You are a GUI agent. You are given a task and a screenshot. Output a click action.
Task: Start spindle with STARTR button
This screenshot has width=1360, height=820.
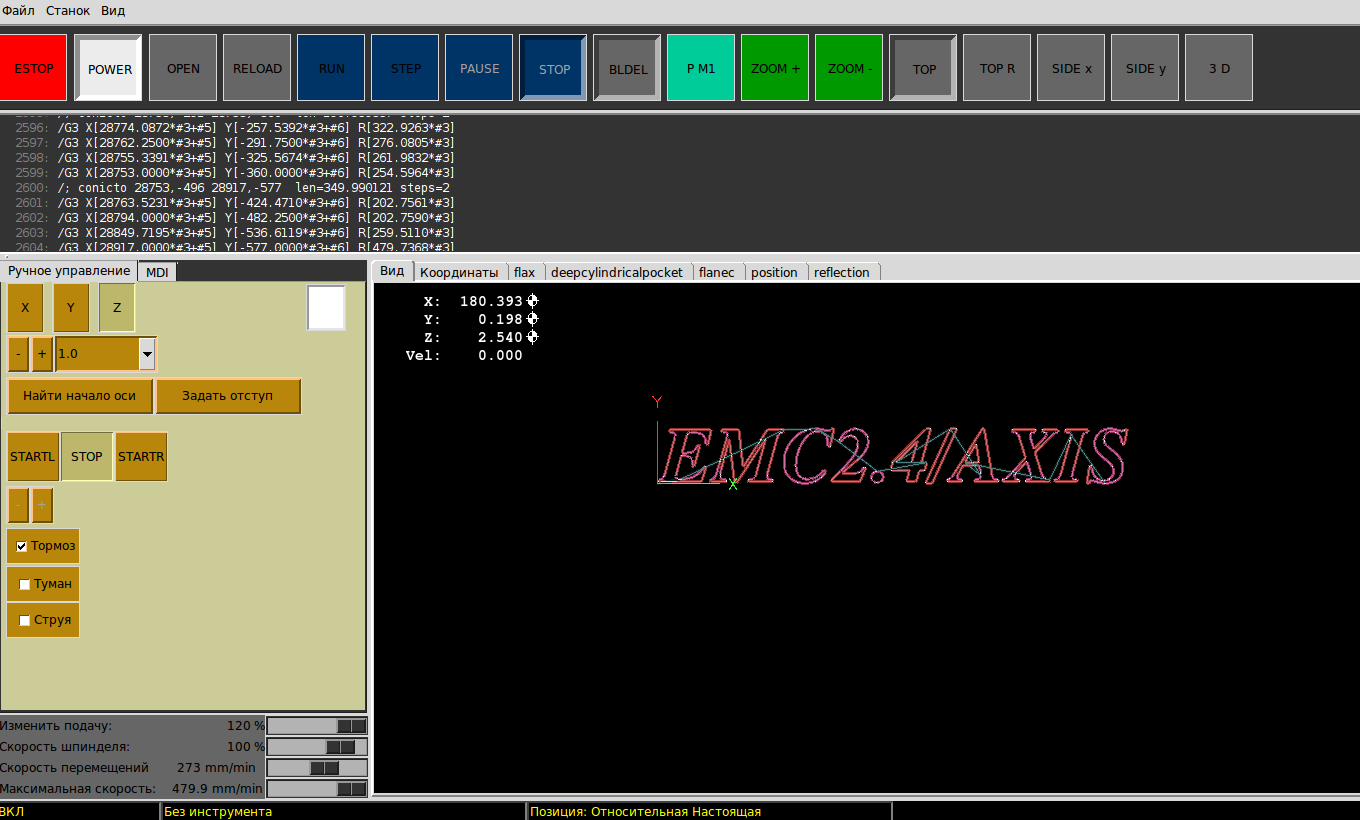click(141, 457)
